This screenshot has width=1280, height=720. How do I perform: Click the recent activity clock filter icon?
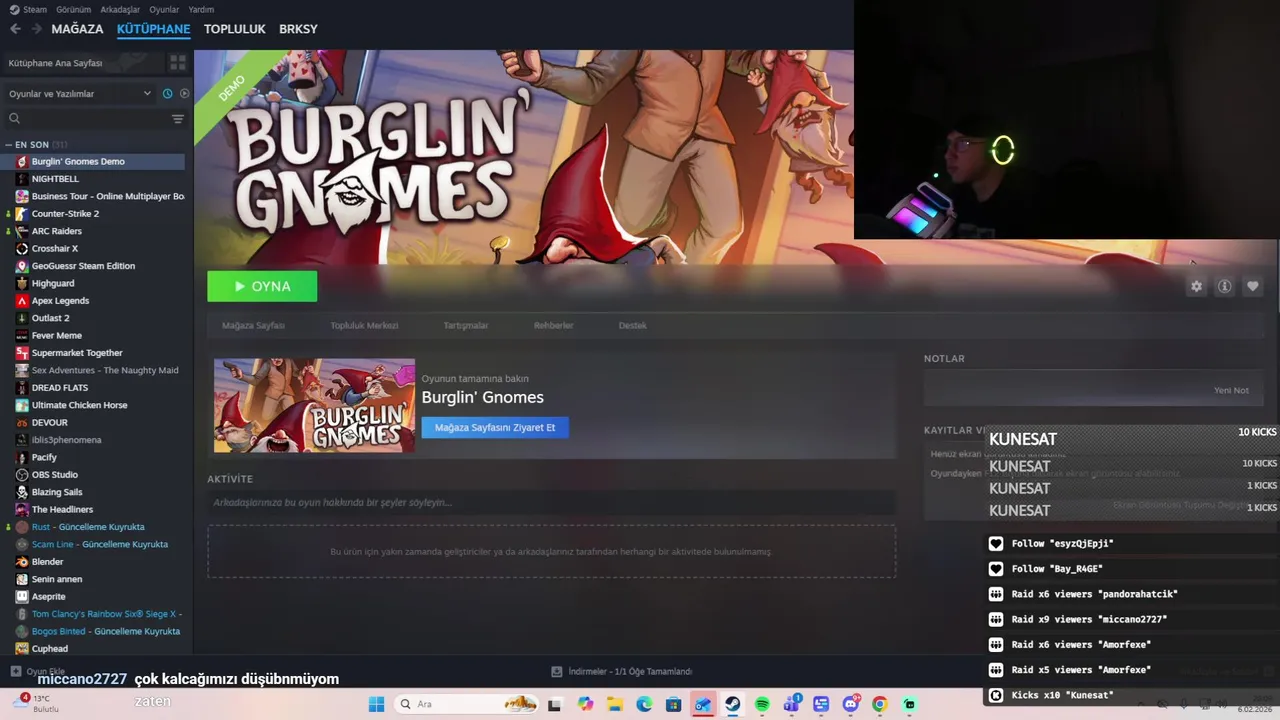167,93
